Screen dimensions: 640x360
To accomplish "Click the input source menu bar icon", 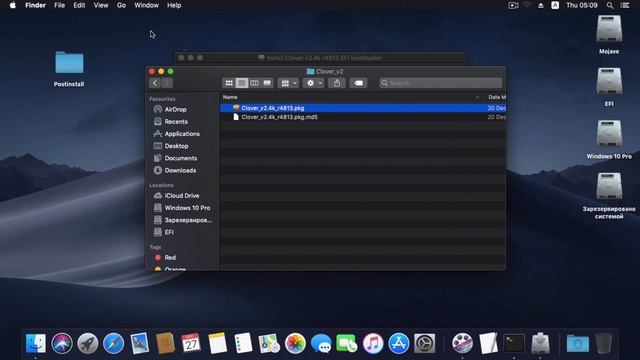I will [x=555, y=5].
